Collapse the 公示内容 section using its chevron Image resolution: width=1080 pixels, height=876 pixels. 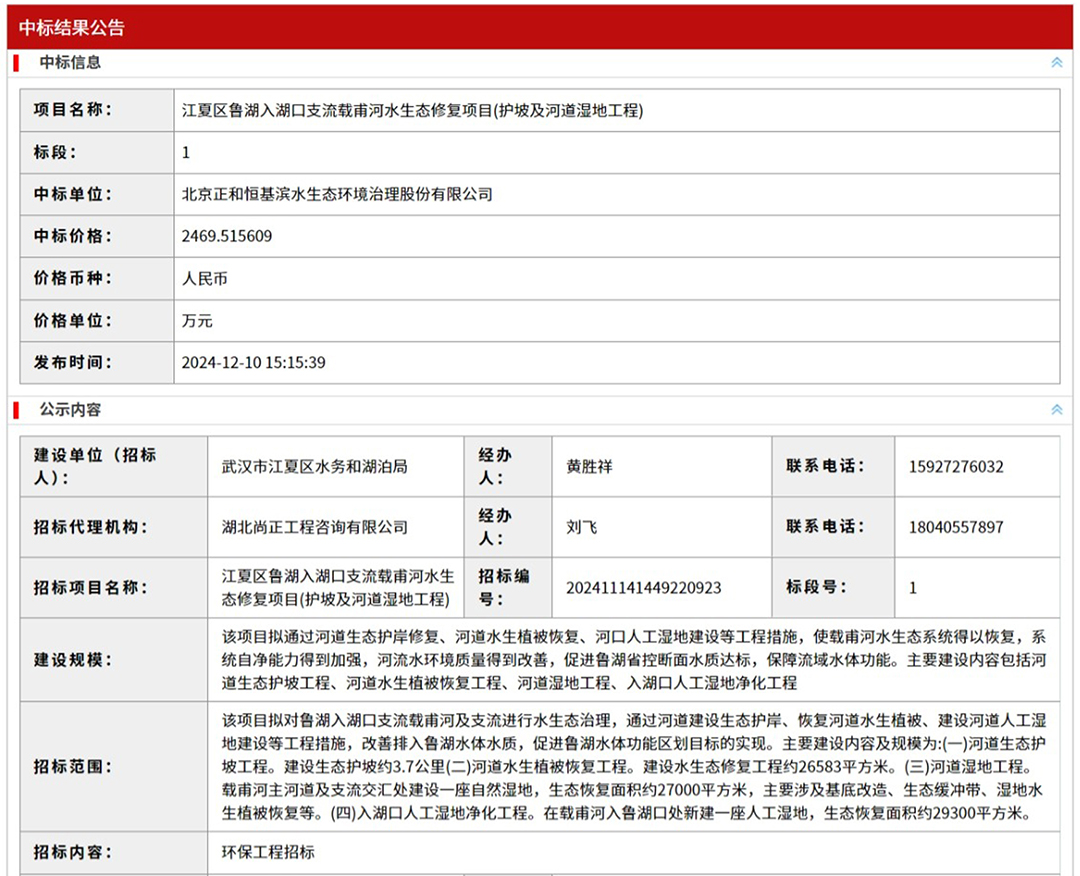(x=1056, y=410)
